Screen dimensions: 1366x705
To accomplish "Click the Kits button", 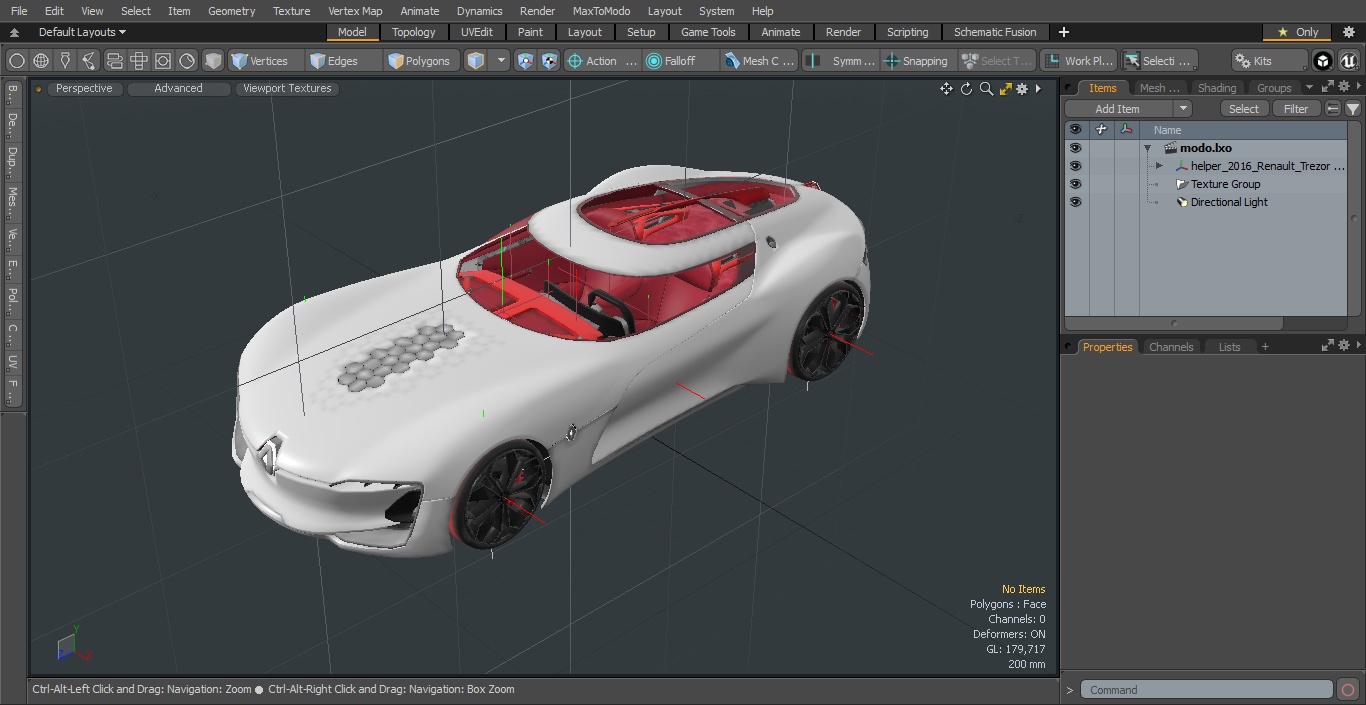I will point(1269,61).
